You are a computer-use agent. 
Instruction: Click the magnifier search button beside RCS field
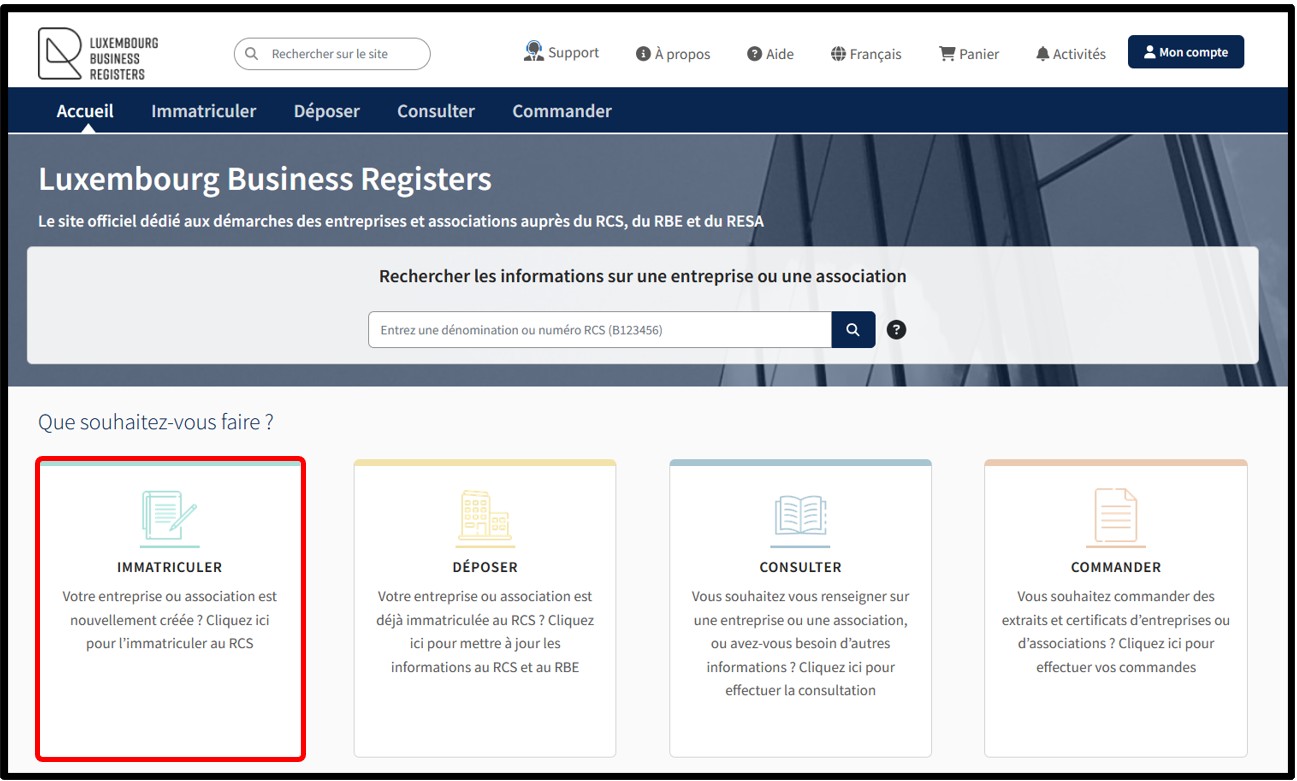pos(853,330)
